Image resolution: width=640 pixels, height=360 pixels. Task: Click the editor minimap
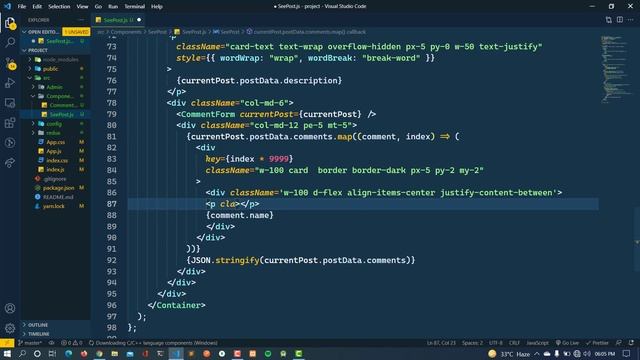pos(616,69)
